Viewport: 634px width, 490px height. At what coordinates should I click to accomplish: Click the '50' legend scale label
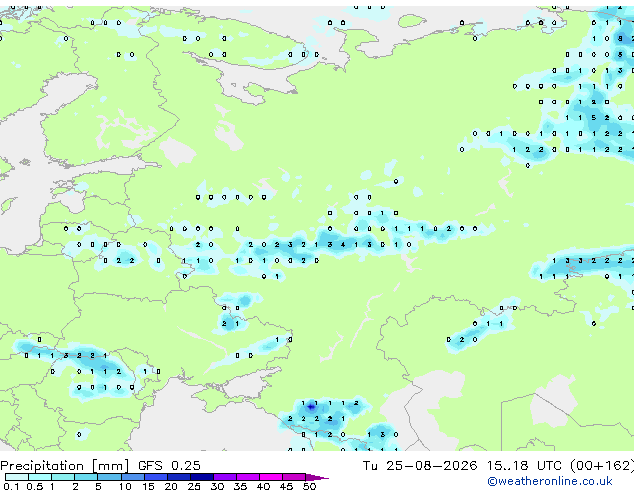310,486
